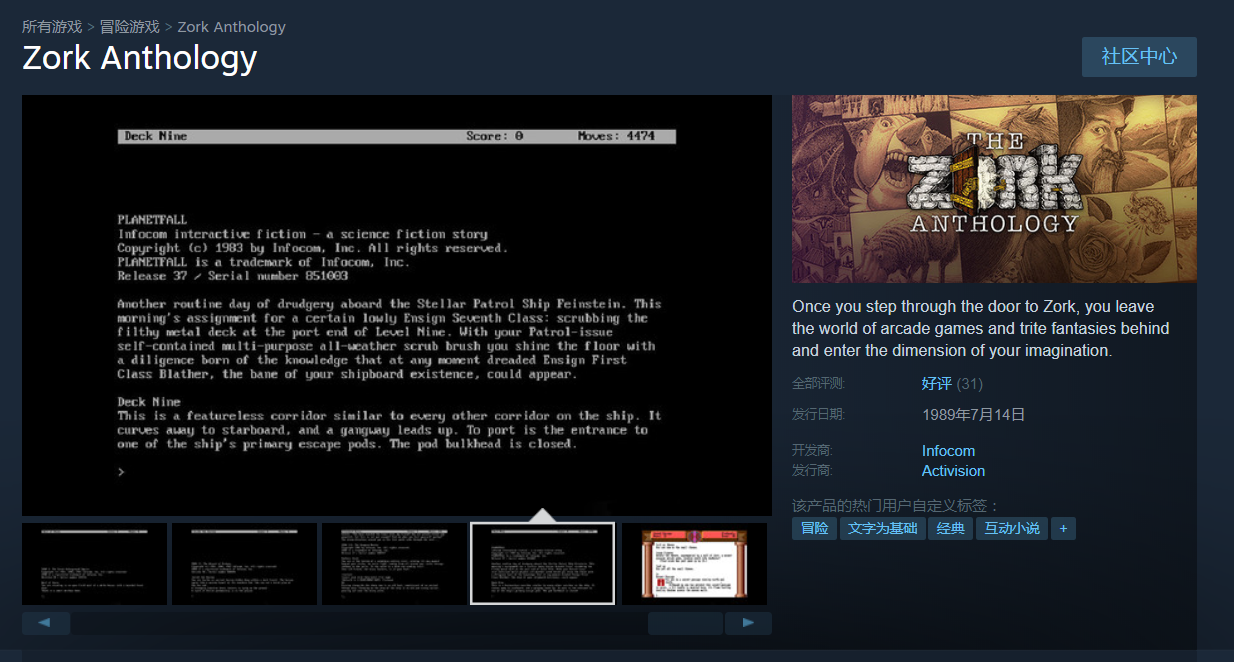Select the first screenshot thumbnail

tap(94, 564)
